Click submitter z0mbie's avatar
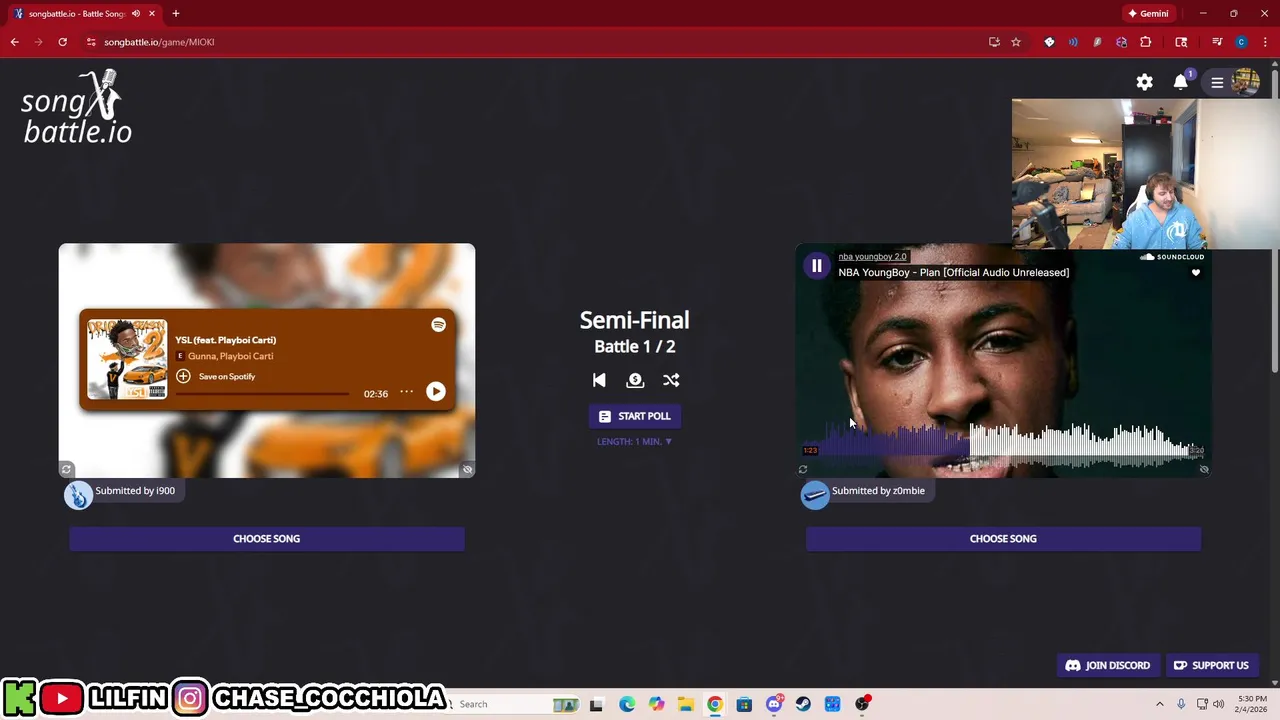 (815, 494)
